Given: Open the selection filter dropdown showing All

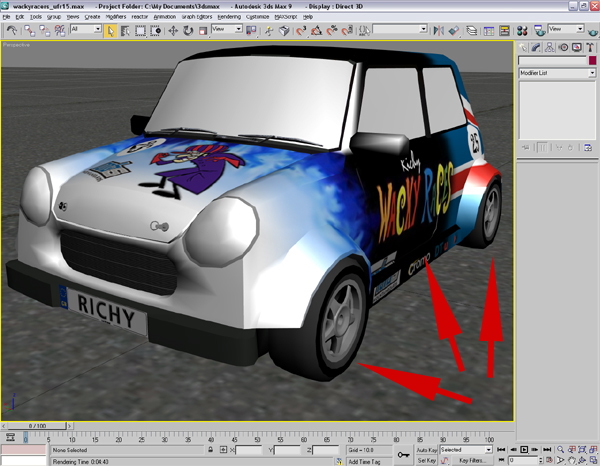Looking at the screenshot, I should pos(86,29).
